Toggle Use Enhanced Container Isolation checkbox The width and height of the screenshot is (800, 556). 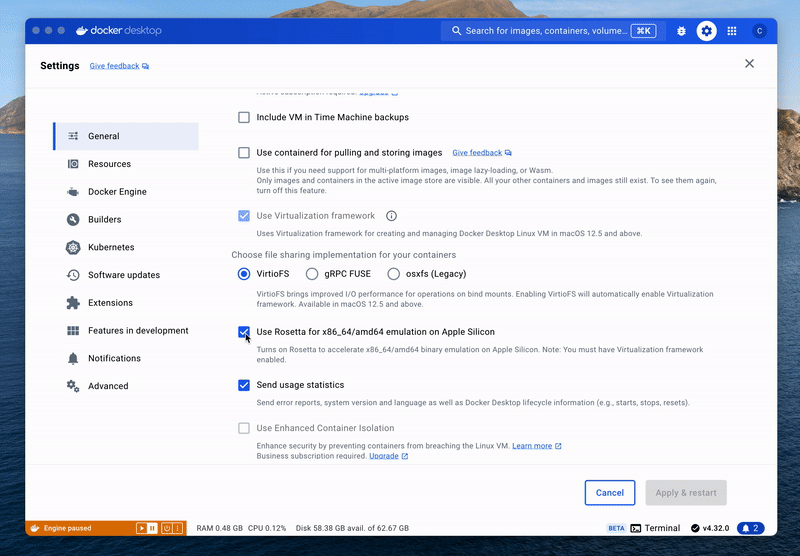pos(244,428)
